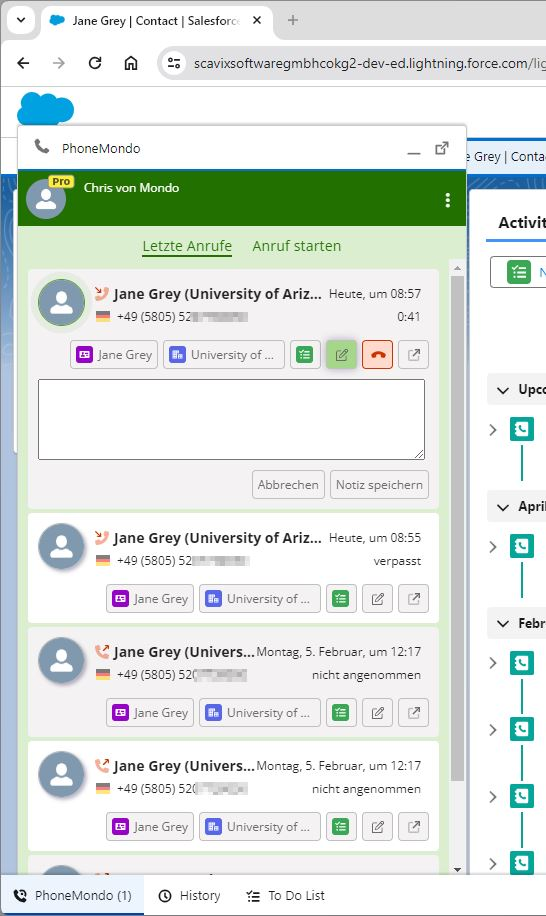Click the avatar of the active 08:57 call
Viewport: 546px width, 916px height.
[61, 303]
